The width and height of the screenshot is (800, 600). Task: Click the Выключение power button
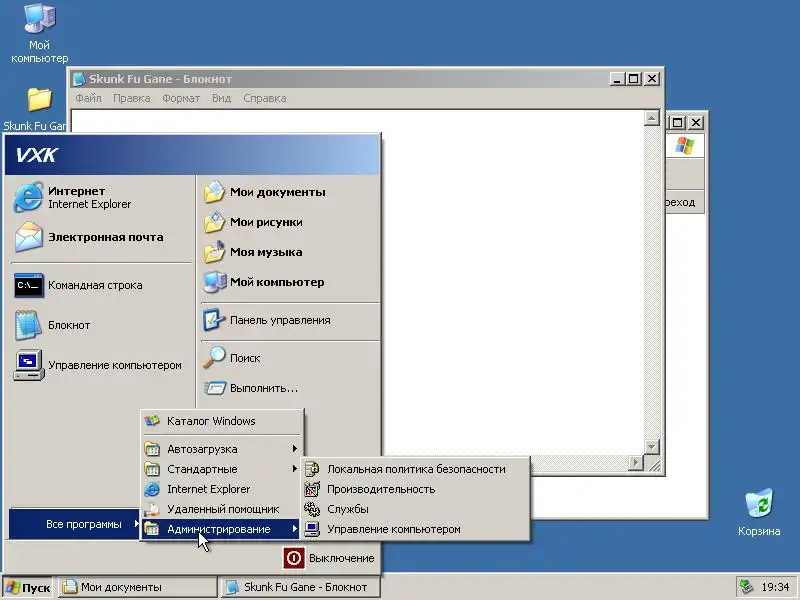[330, 558]
